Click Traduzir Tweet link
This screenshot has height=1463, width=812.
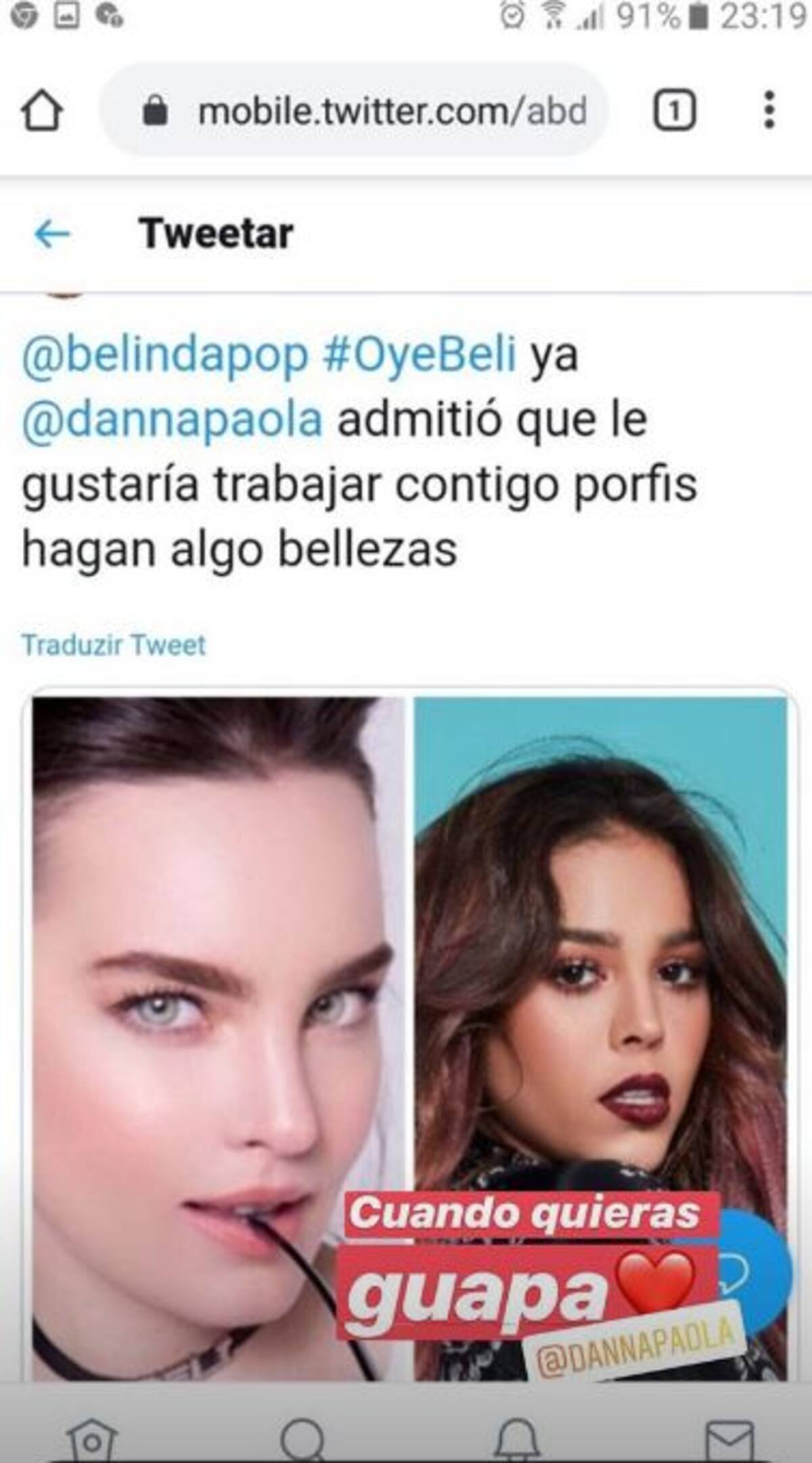[x=114, y=645]
